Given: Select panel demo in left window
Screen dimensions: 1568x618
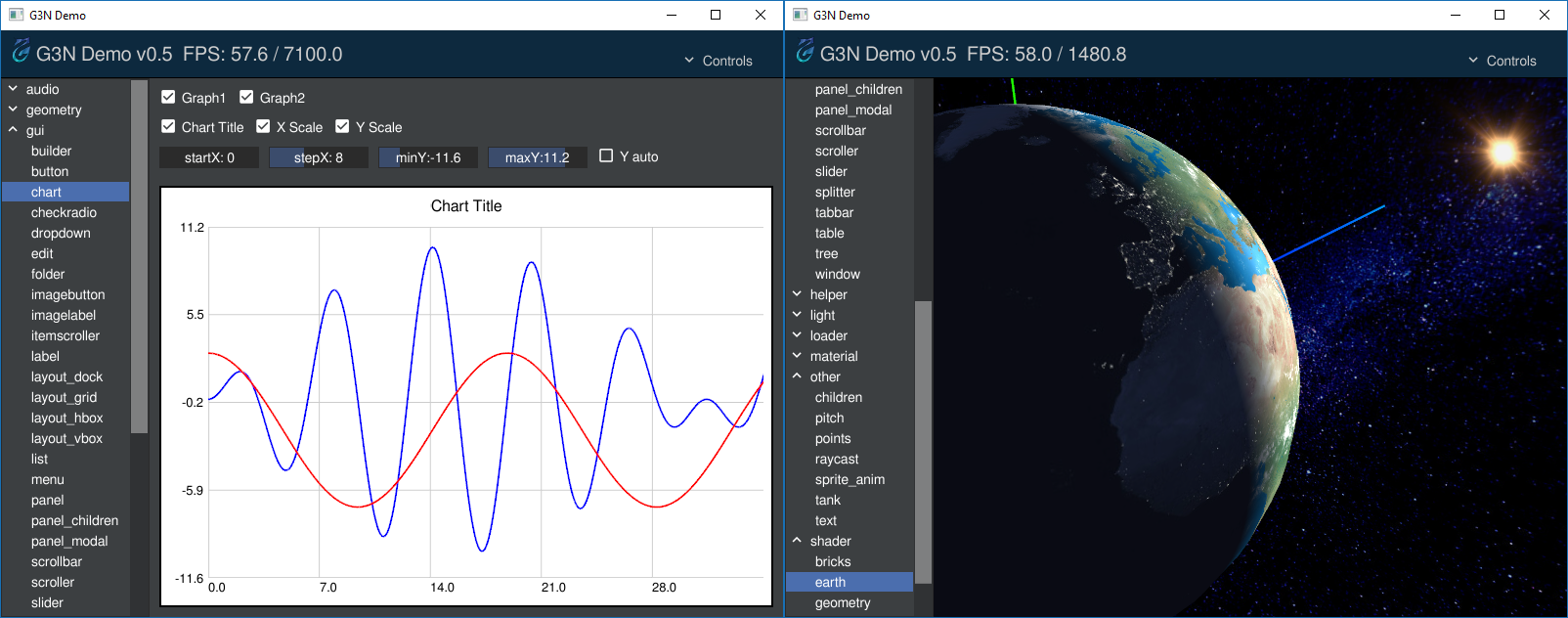Looking at the screenshot, I should tap(65, 500).
